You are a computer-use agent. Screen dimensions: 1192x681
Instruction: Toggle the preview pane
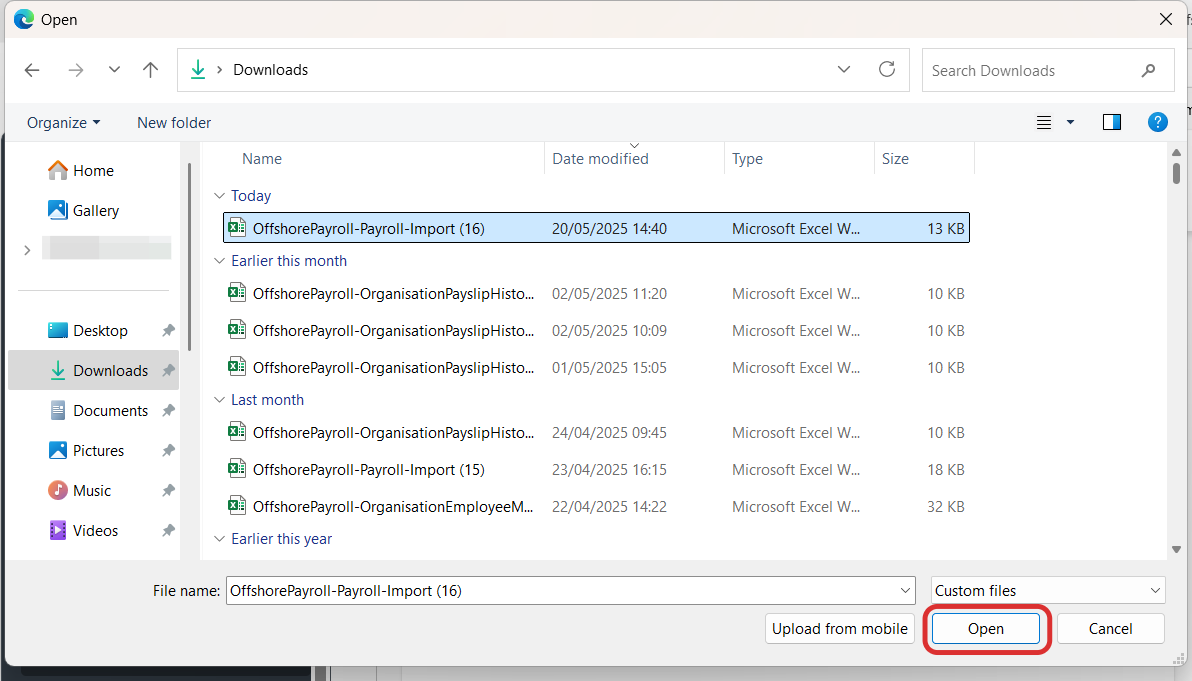tap(1111, 122)
